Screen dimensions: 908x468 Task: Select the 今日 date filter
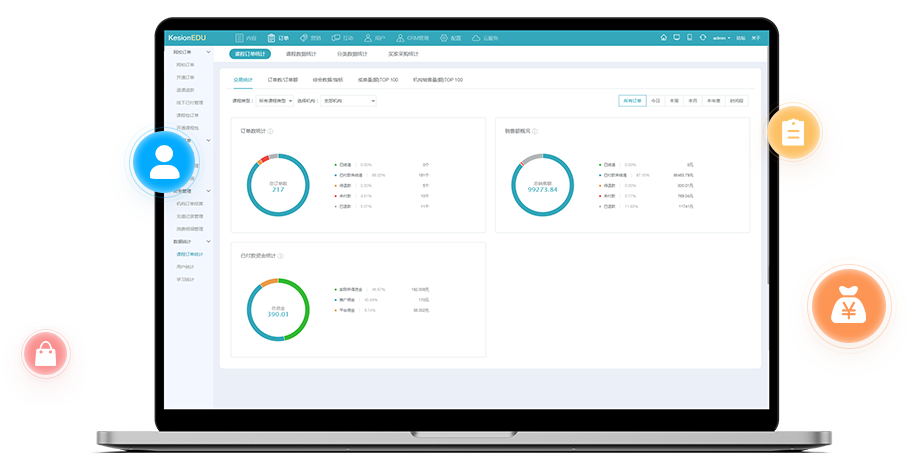(656, 100)
